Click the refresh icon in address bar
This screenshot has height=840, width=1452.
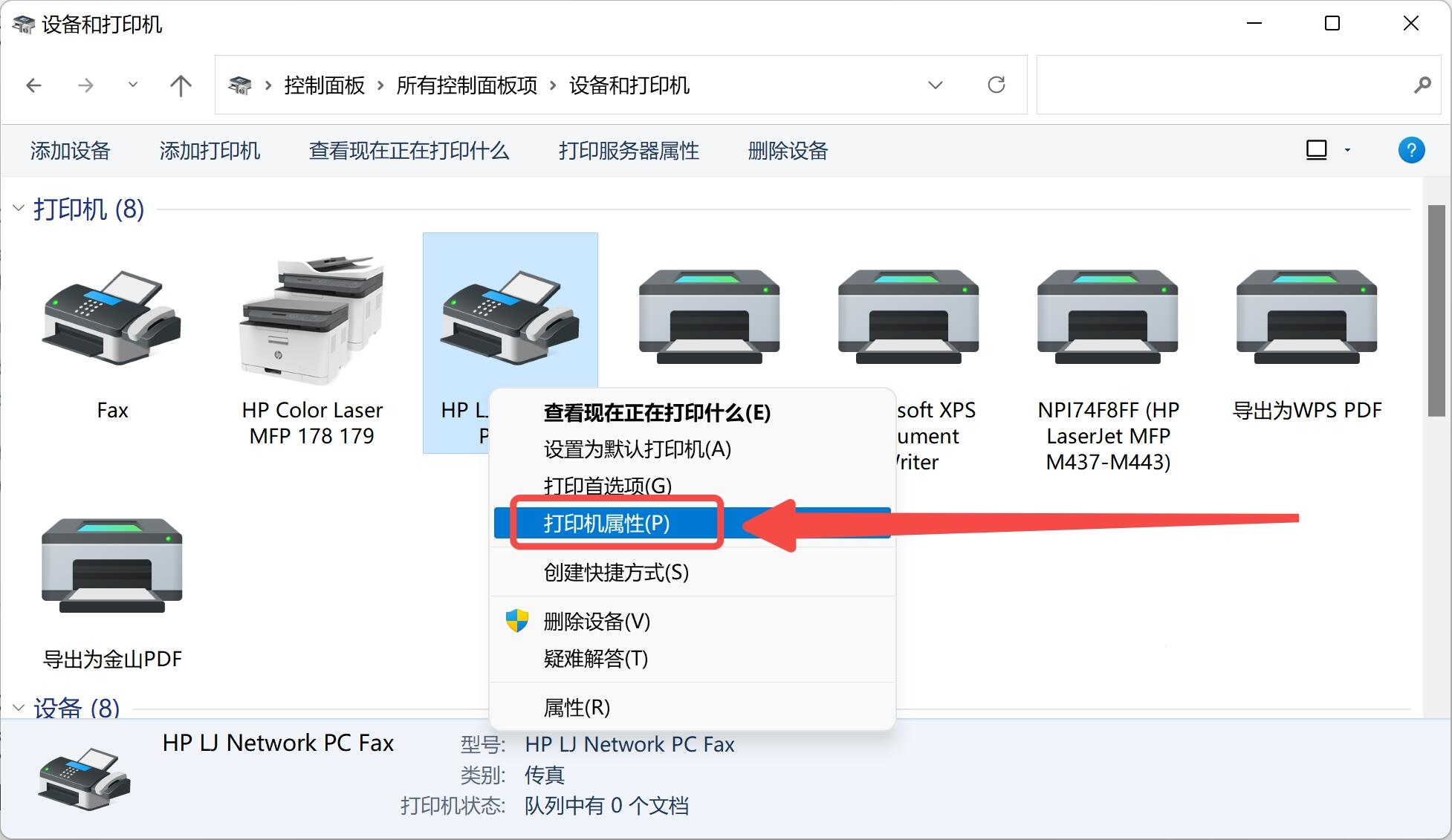(x=996, y=85)
